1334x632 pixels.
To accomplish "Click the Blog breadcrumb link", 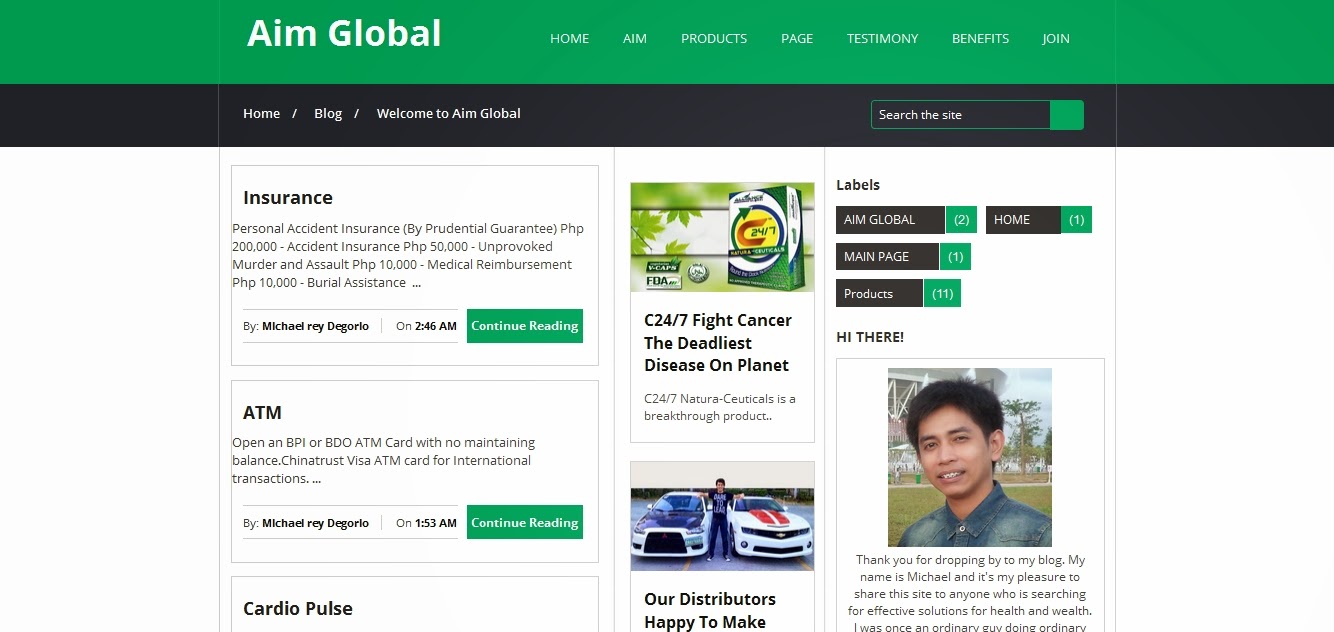I will pyautogui.click(x=328, y=113).
